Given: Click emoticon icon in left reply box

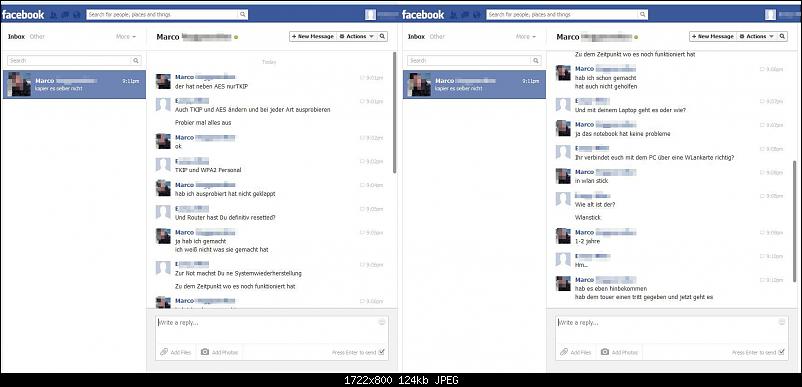Looking at the screenshot, I should [x=382, y=322].
